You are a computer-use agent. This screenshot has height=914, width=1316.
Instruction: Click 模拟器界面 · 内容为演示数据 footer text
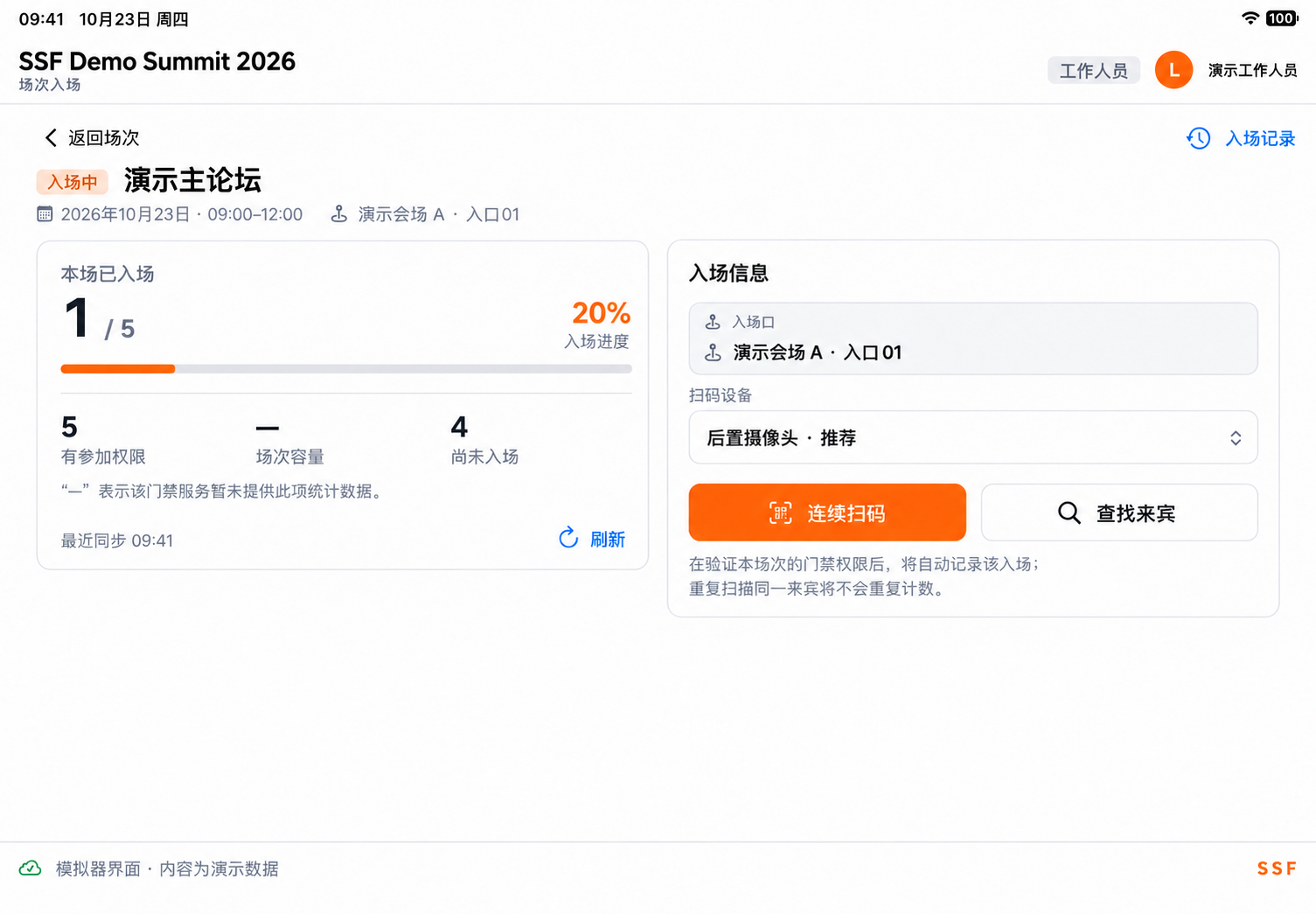[167, 869]
